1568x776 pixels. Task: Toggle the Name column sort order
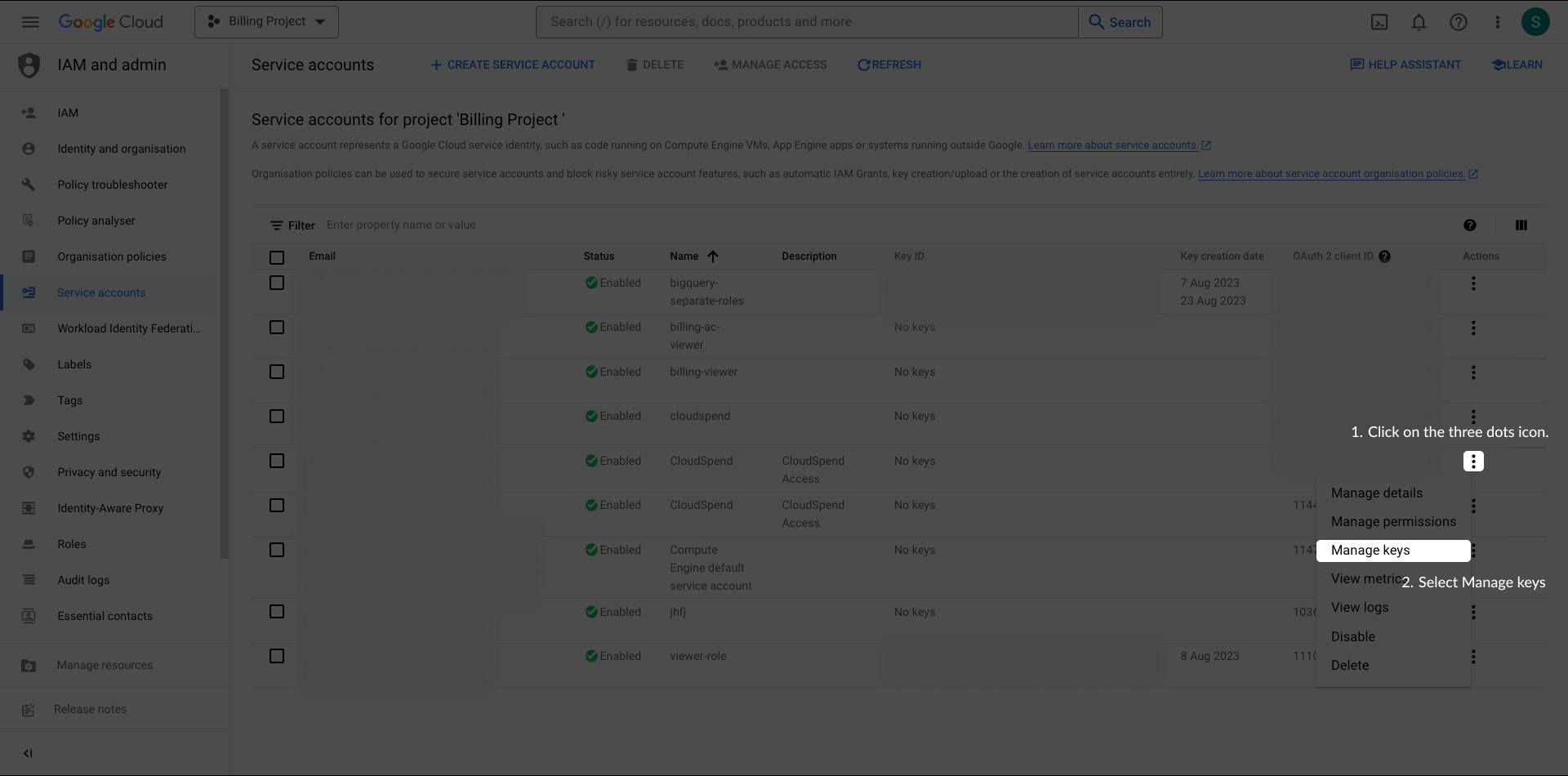[713, 256]
